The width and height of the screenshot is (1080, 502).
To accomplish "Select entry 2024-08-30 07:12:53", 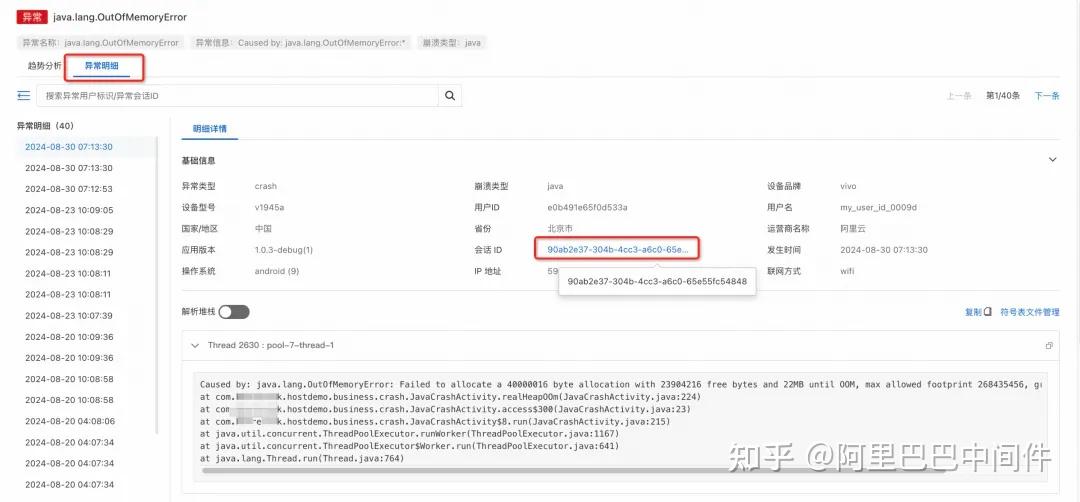I will tap(69, 189).
